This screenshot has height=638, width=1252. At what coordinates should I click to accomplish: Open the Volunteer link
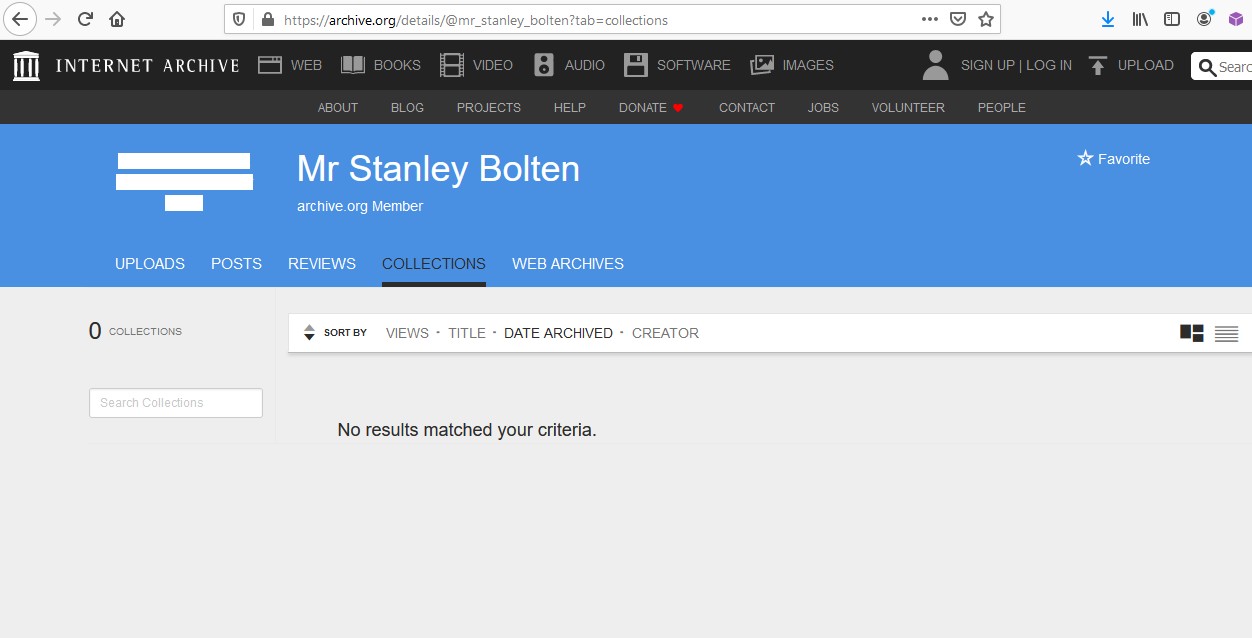click(908, 107)
